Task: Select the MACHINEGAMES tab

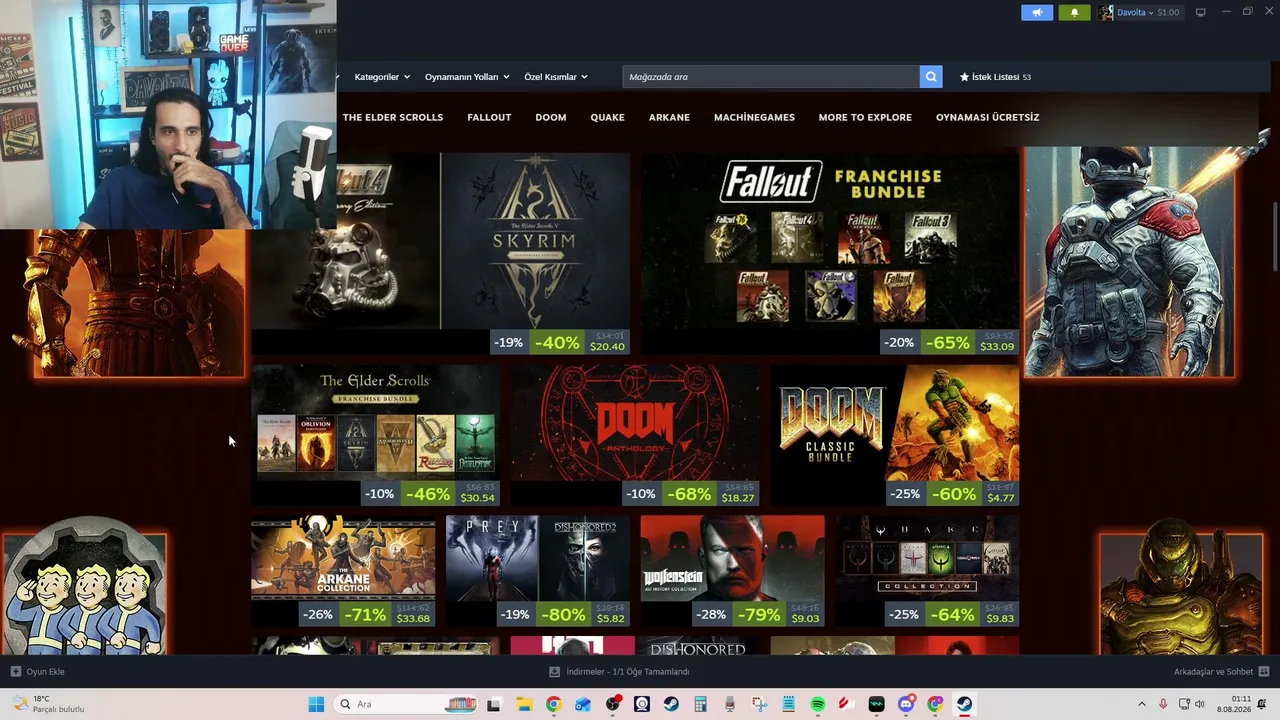Action: 754,117
